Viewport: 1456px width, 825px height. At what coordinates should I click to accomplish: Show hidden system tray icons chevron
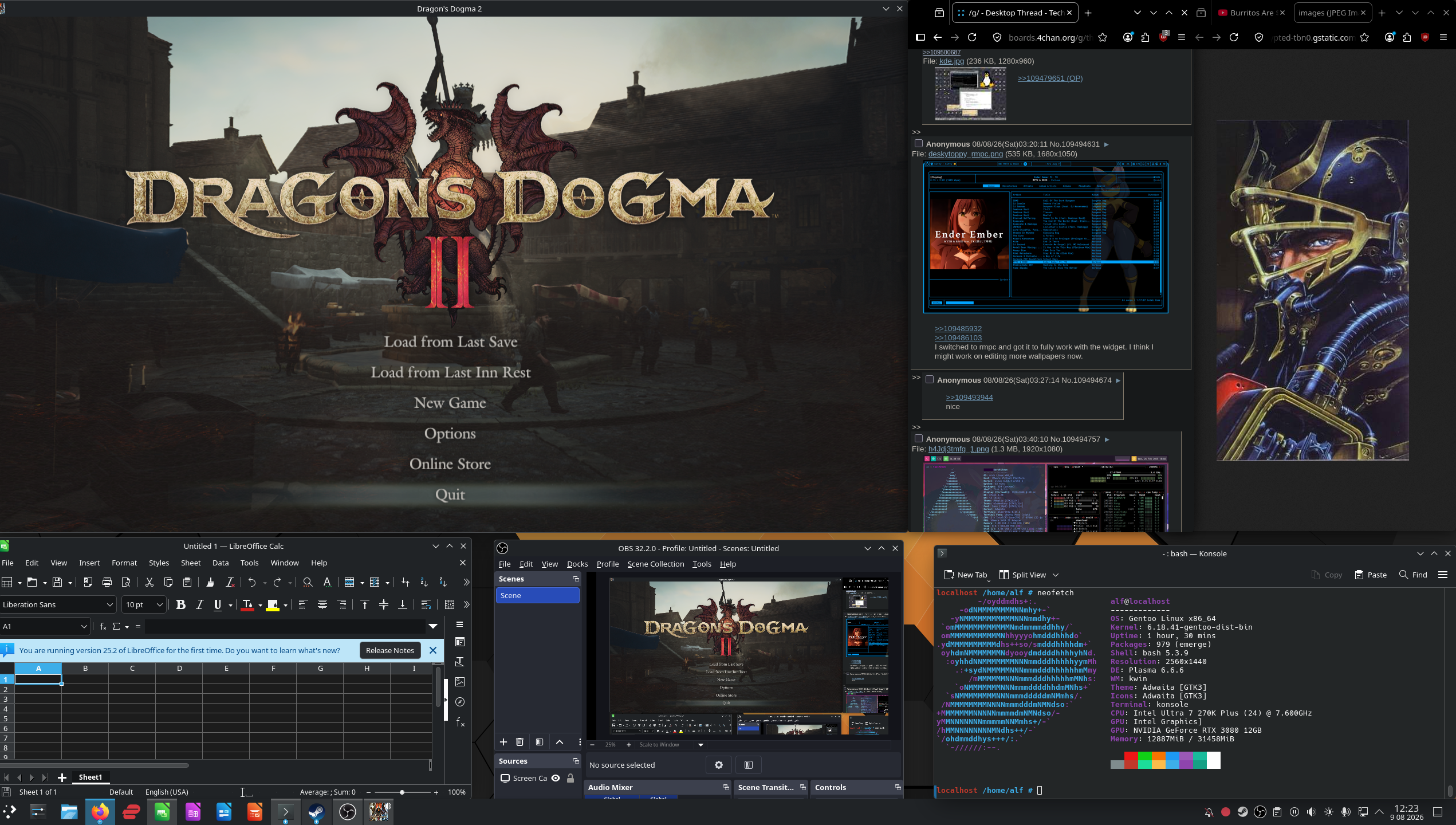tap(1379, 812)
